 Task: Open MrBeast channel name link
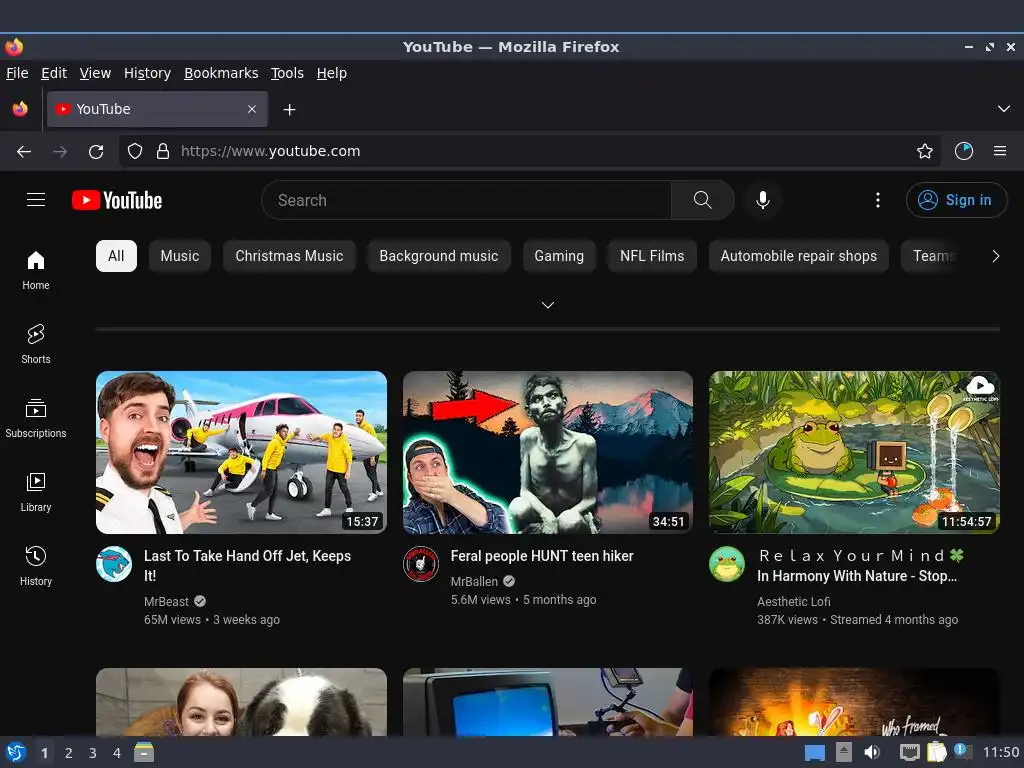click(166, 601)
